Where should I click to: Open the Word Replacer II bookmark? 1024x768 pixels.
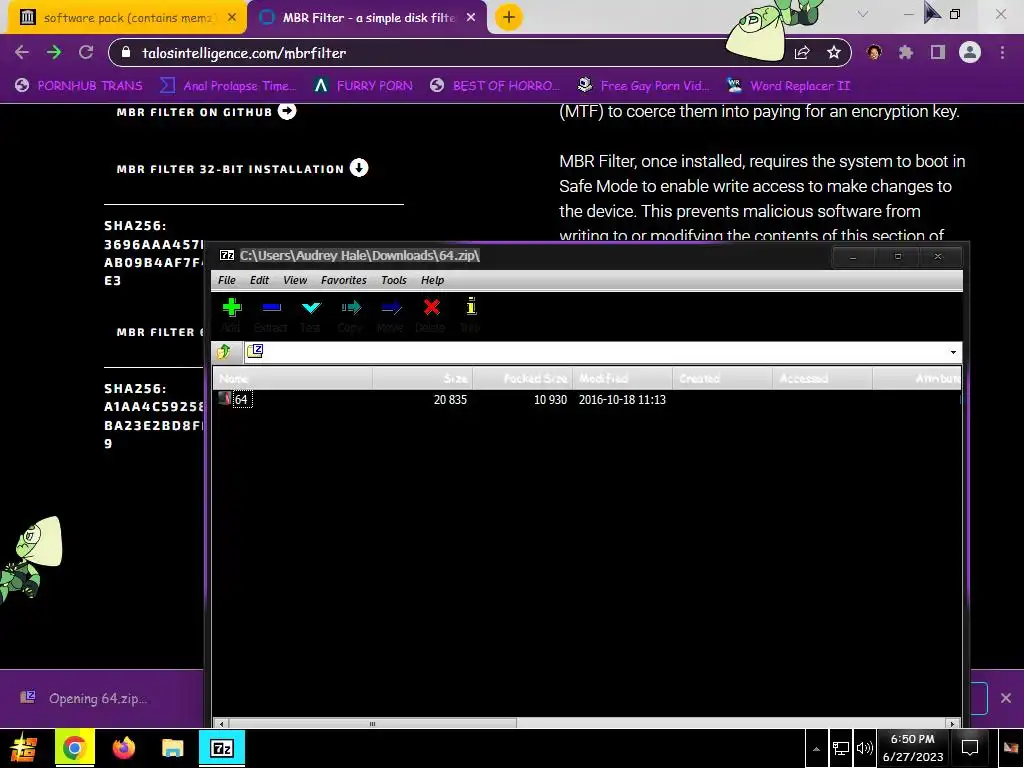789,86
